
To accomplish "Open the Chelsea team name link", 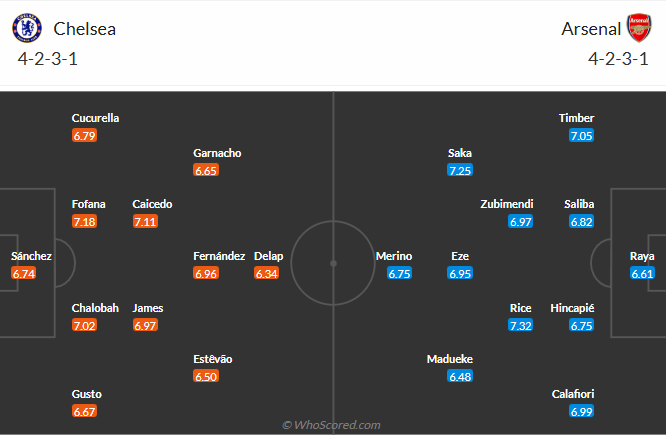I will [85, 29].
